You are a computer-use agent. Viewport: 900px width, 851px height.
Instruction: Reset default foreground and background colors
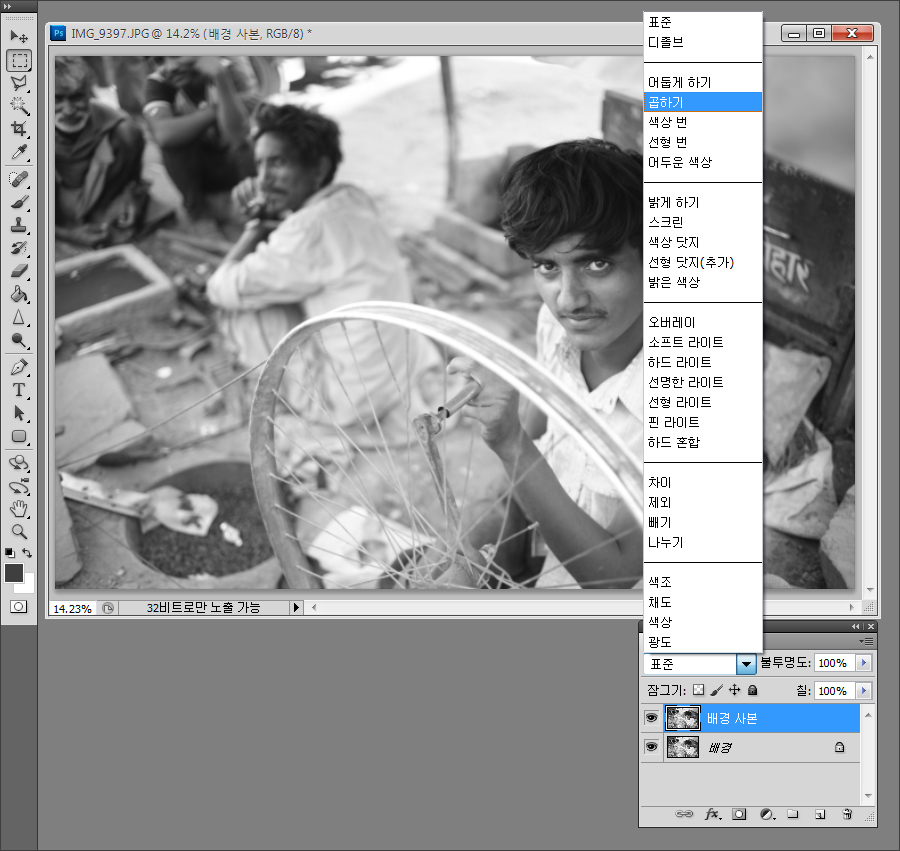(x=10, y=553)
